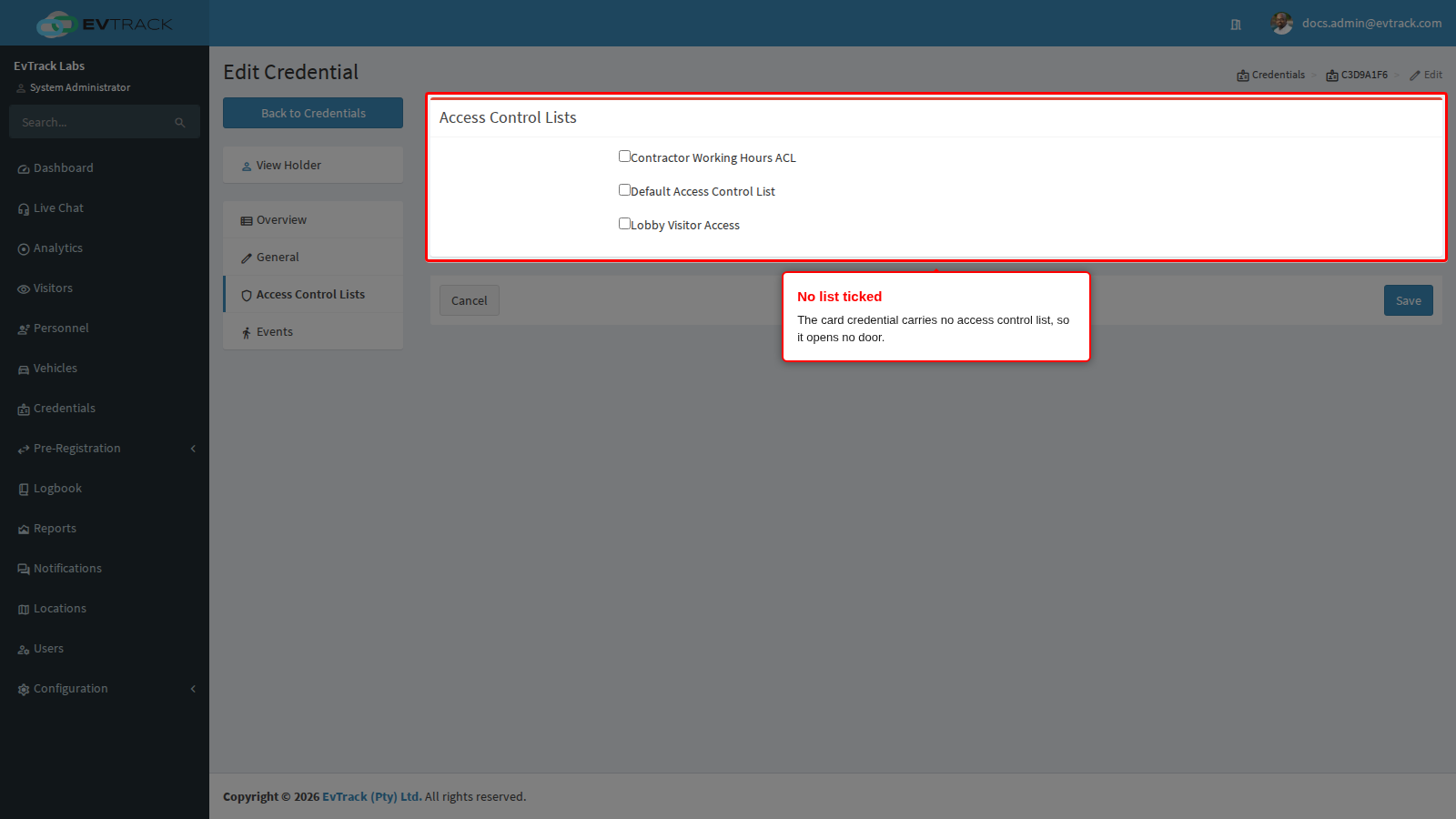This screenshot has height=819, width=1456.
Task: Select the Access Control Lists tab
Action: coord(313,295)
